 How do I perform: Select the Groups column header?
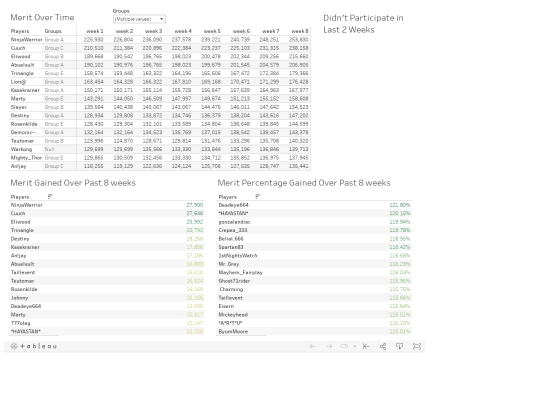(53, 31)
